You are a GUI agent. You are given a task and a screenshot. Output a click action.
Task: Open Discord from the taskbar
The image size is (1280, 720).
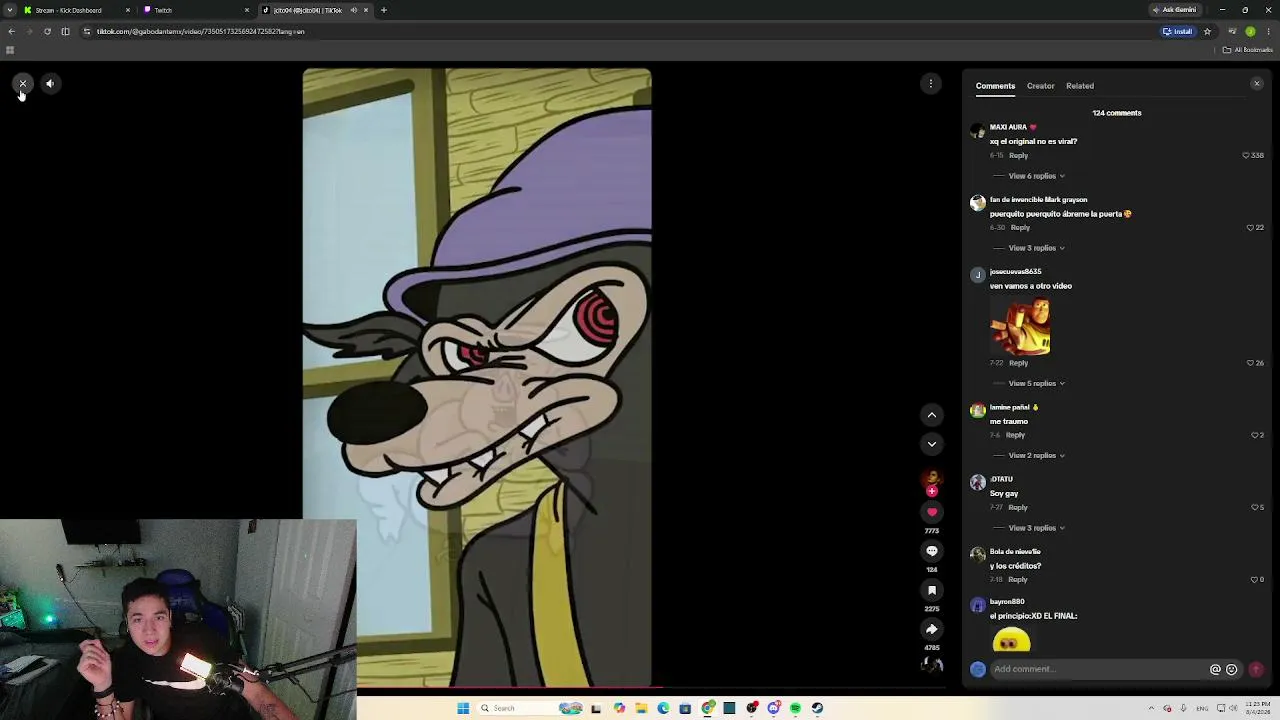click(773, 708)
